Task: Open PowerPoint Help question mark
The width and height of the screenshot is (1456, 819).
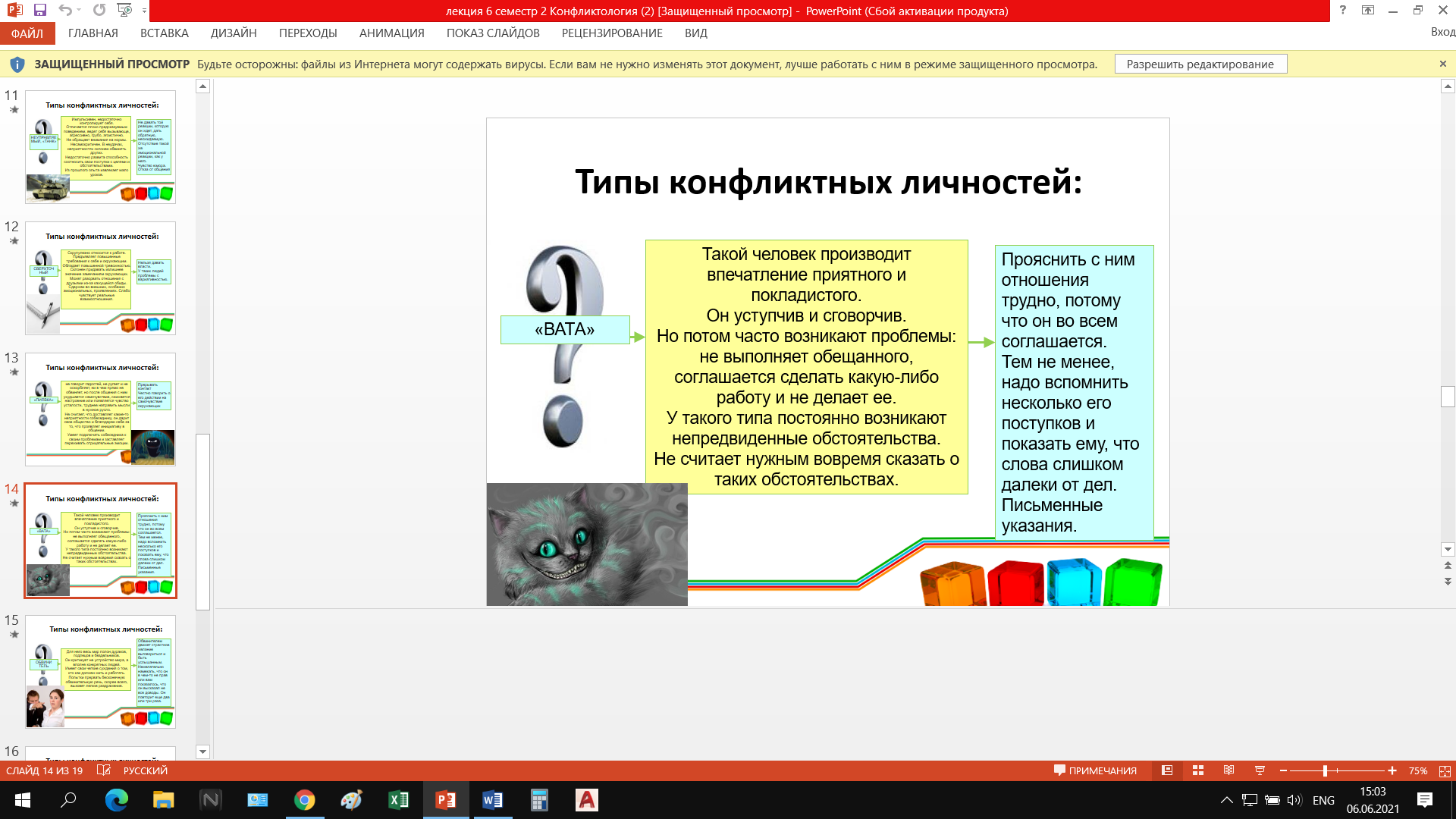Action: tap(1343, 11)
